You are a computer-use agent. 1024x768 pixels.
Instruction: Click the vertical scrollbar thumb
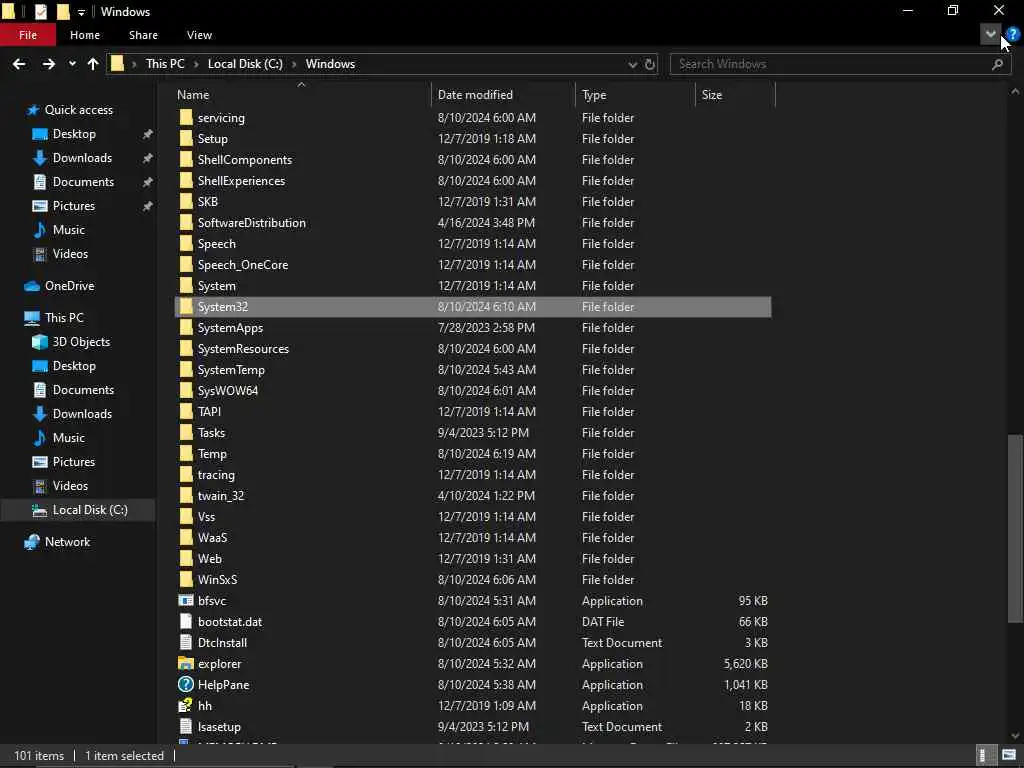pyautogui.click(x=1016, y=529)
